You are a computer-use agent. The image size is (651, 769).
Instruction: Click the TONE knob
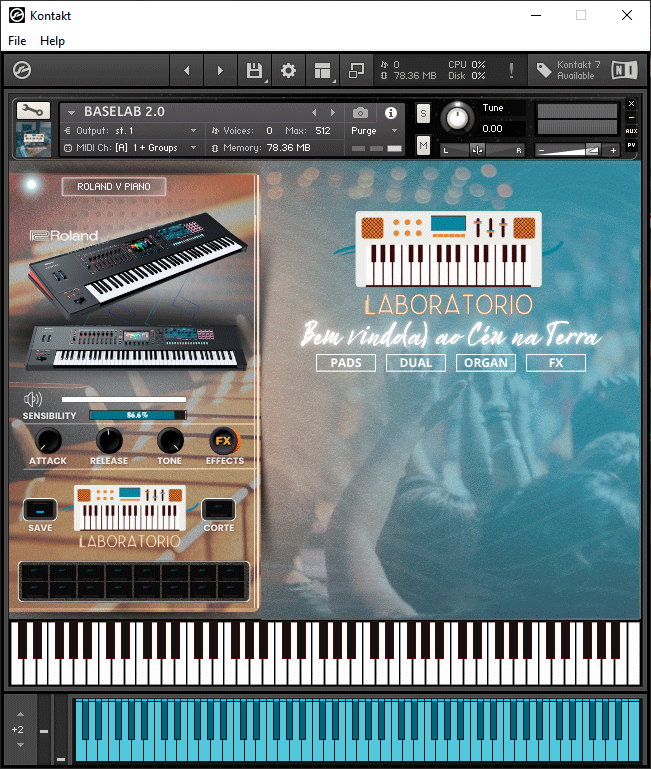pos(170,440)
